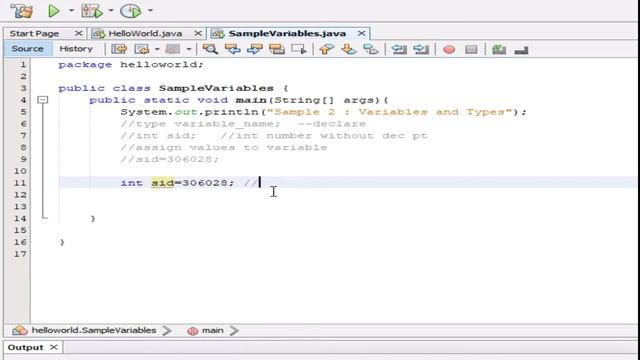Click Find Next Occurrence icon
Image resolution: width=640 pixels, height=360 pixels.
[x=255, y=49]
